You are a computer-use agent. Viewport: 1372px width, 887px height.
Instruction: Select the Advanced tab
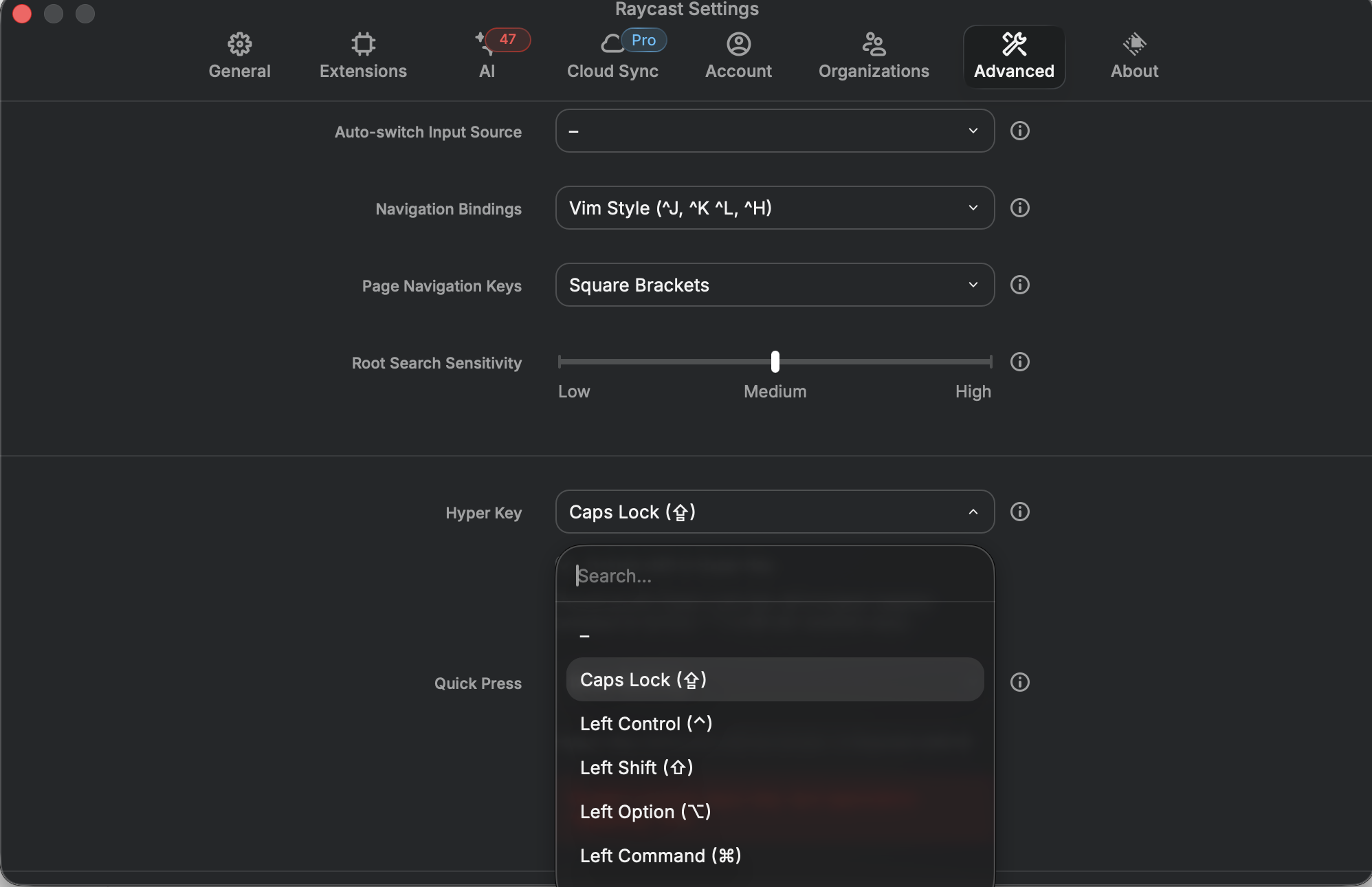pyautogui.click(x=1014, y=57)
